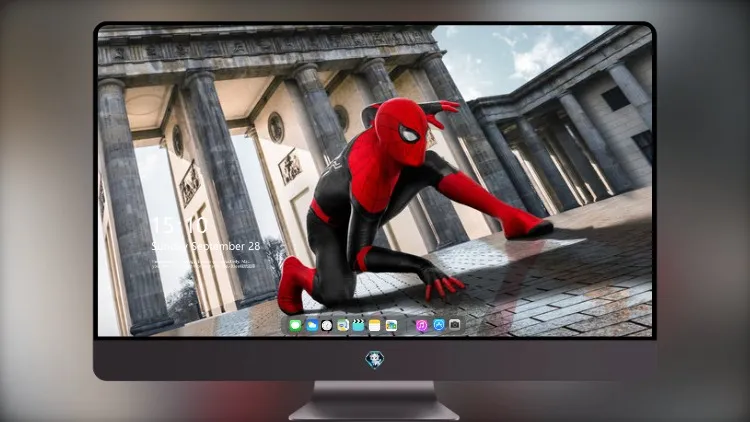The image size is (750, 422).
Task: Open the App Store icon
Action: (439, 325)
